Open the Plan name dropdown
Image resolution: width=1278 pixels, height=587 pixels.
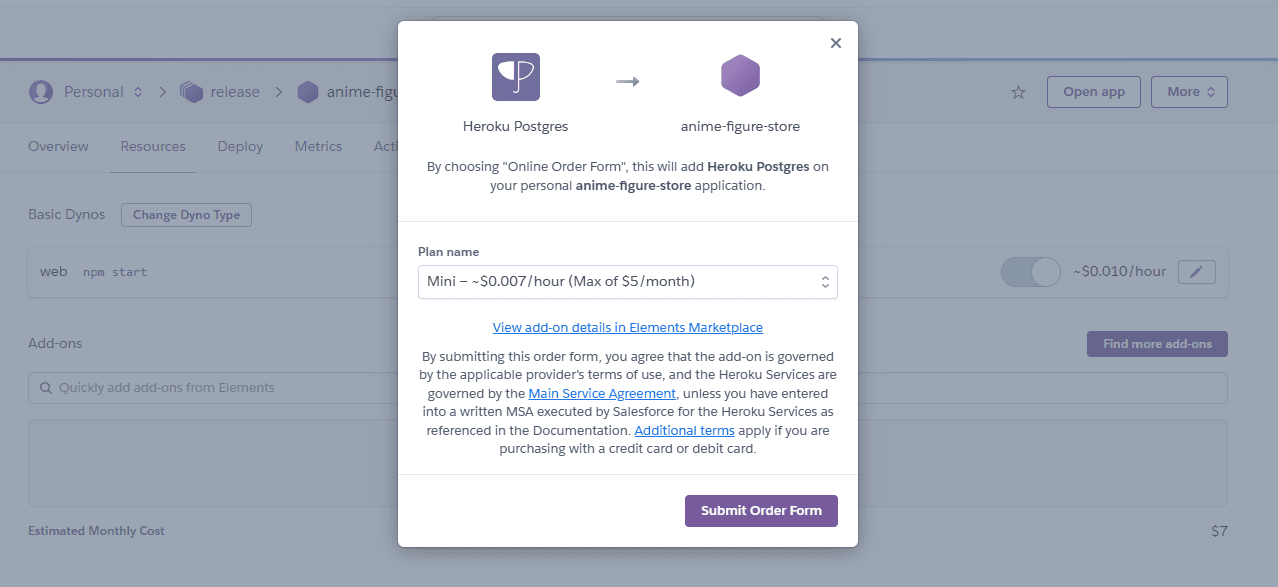click(628, 281)
